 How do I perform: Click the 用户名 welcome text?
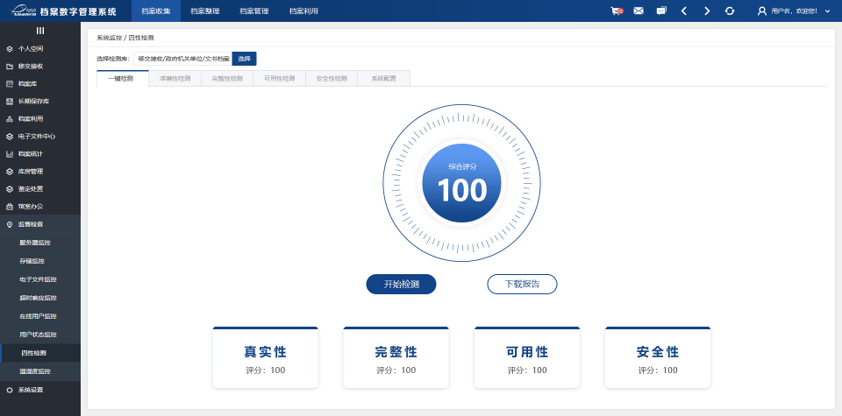(x=794, y=11)
